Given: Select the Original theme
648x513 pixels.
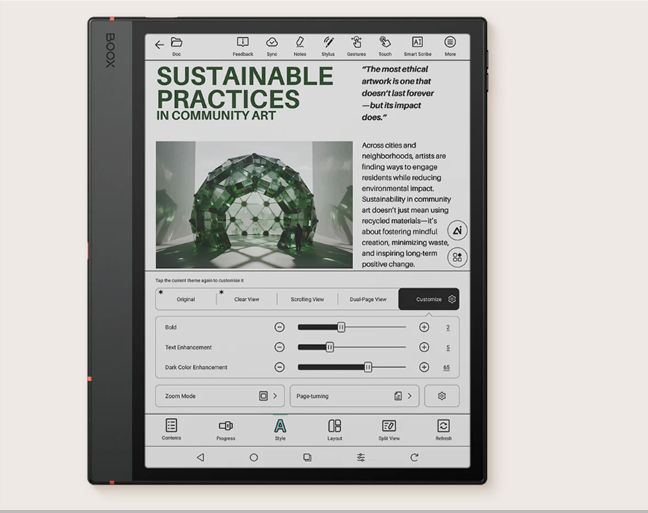Looking at the screenshot, I should pyautogui.click(x=186, y=299).
